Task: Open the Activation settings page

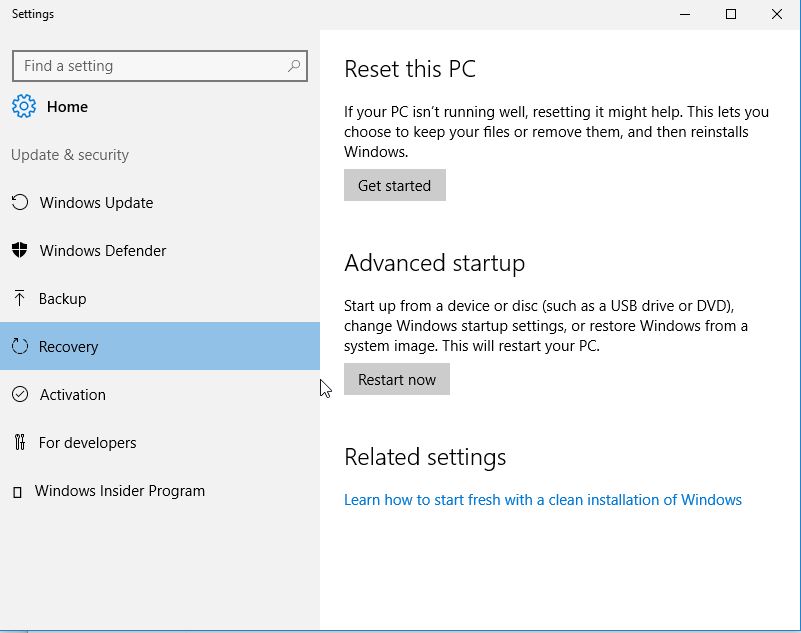Action: (x=160, y=394)
